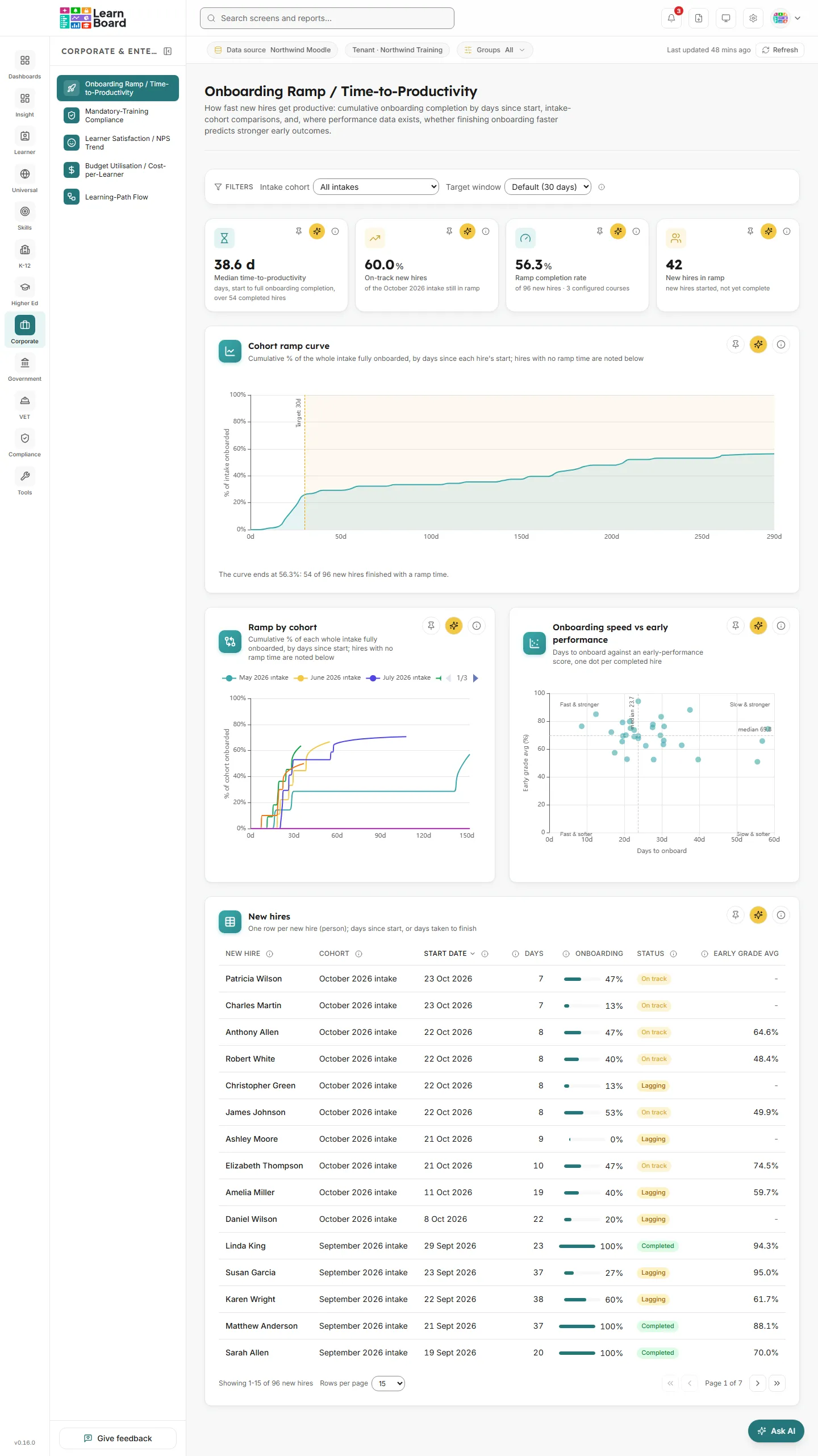Go to Dashboards in left rail

tap(24, 65)
